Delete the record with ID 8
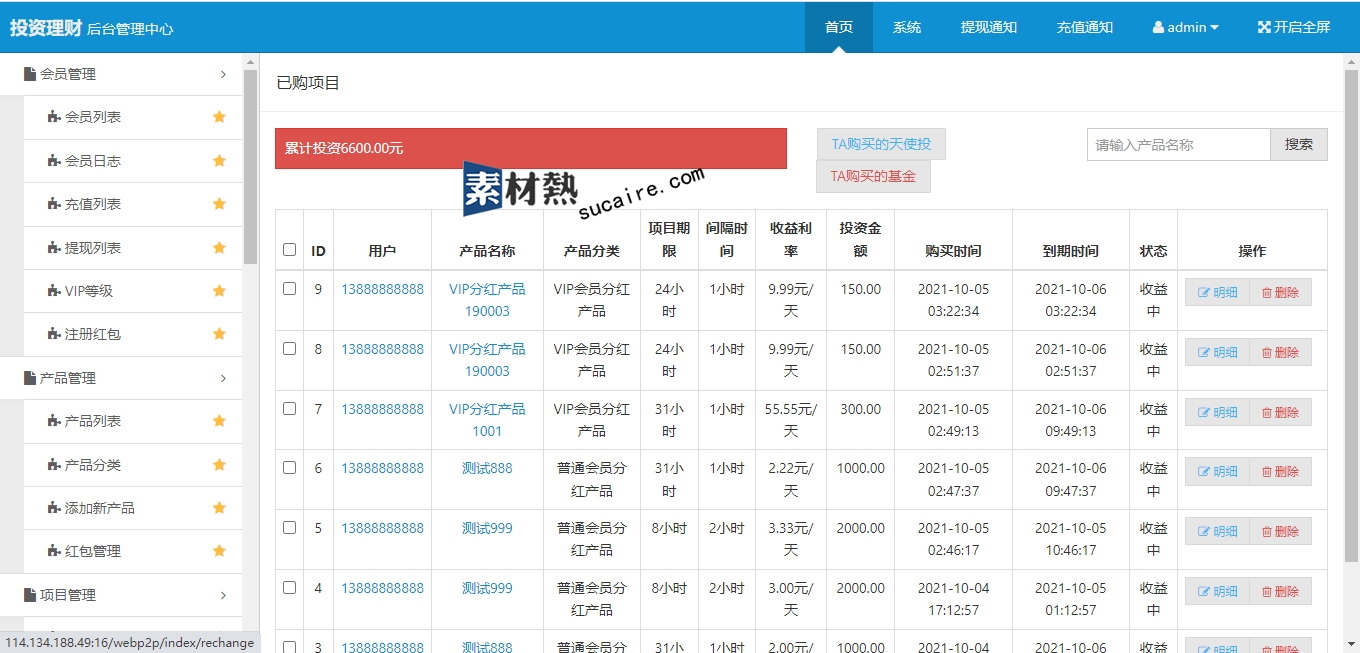 [1280, 352]
